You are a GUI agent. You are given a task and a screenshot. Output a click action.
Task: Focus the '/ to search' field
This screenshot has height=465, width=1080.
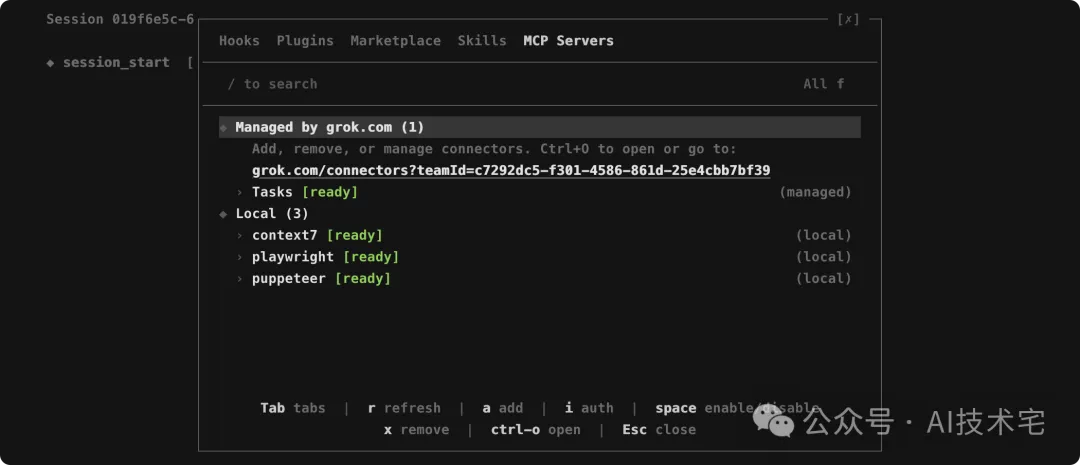272,84
